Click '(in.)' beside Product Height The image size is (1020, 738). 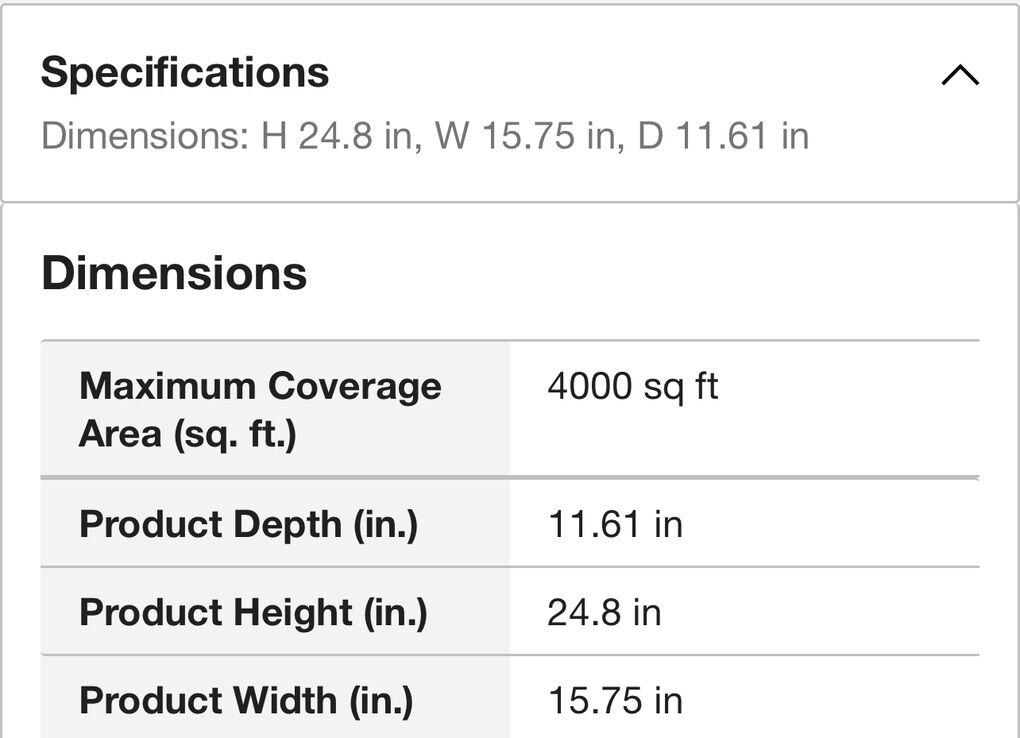[x=395, y=612]
